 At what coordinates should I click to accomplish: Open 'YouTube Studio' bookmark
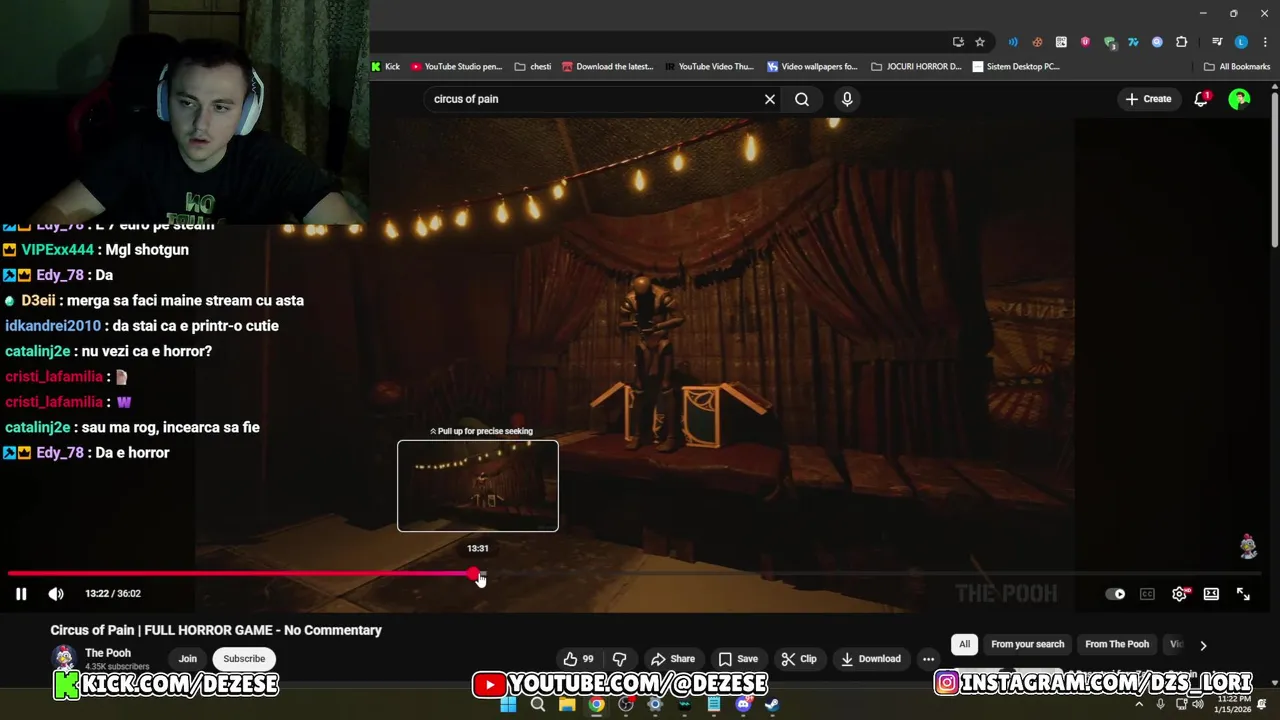pyautogui.click(x=457, y=67)
